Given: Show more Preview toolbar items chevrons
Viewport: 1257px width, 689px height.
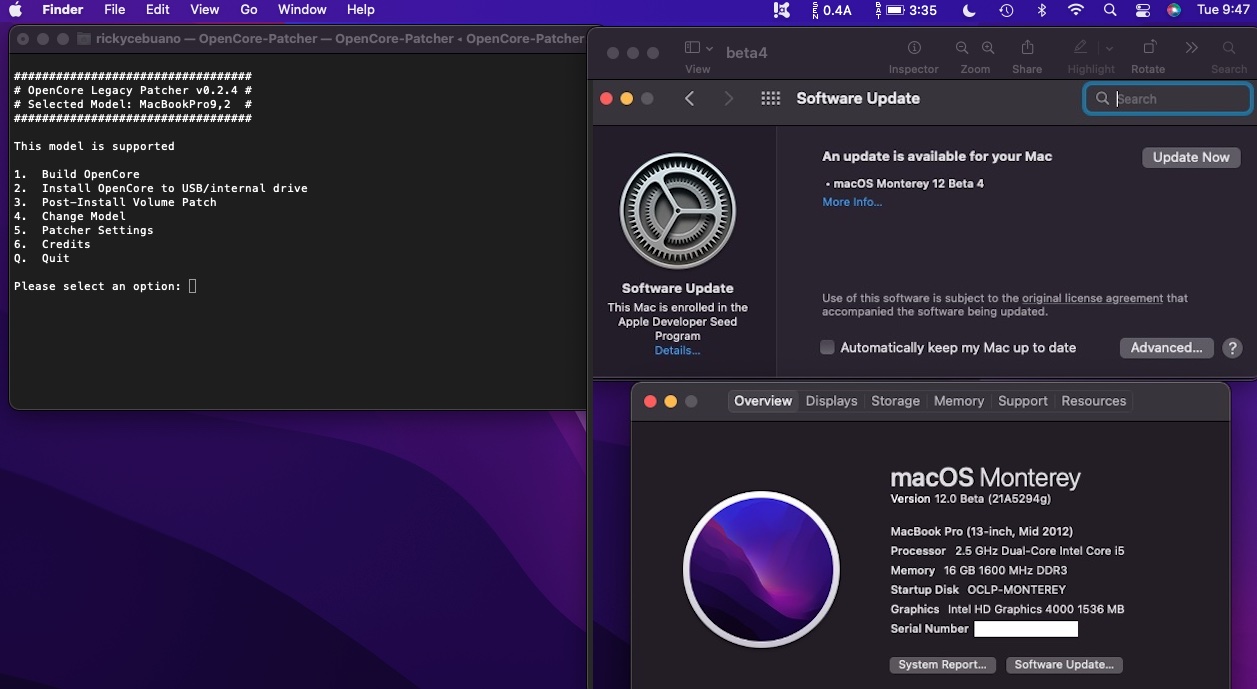Looking at the screenshot, I should [x=1191, y=48].
